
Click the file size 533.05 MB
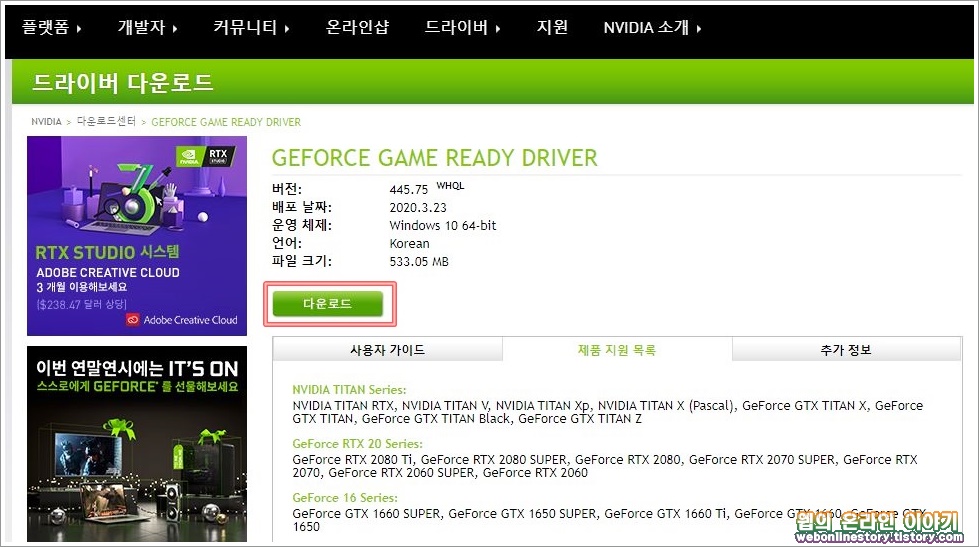tap(419, 262)
